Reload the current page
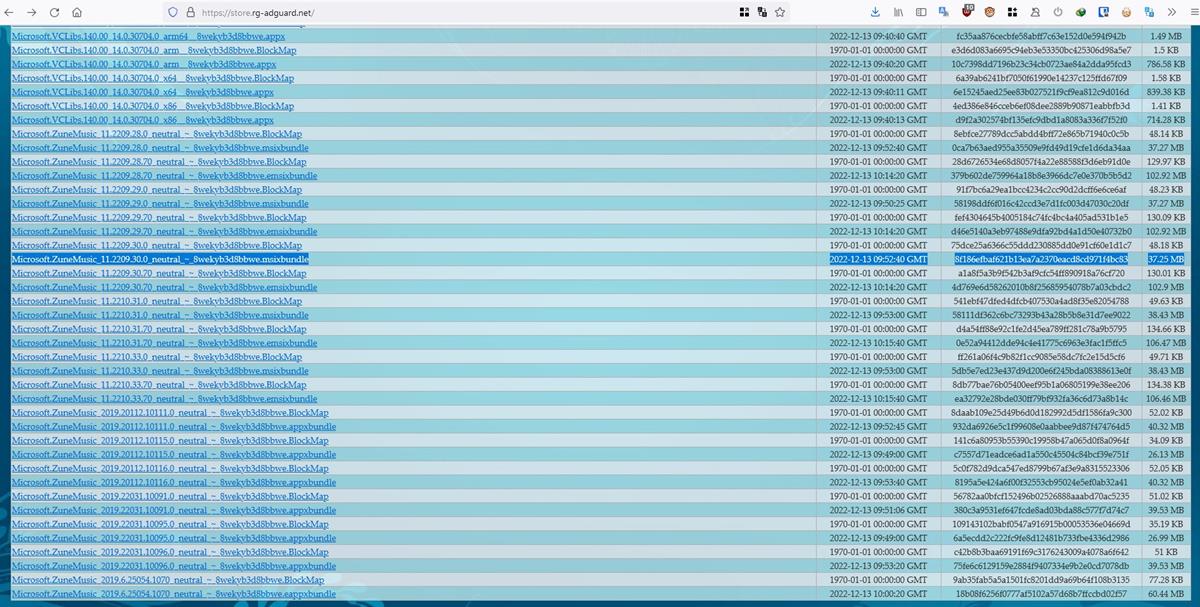The image size is (1200, 607). (55, 12)
